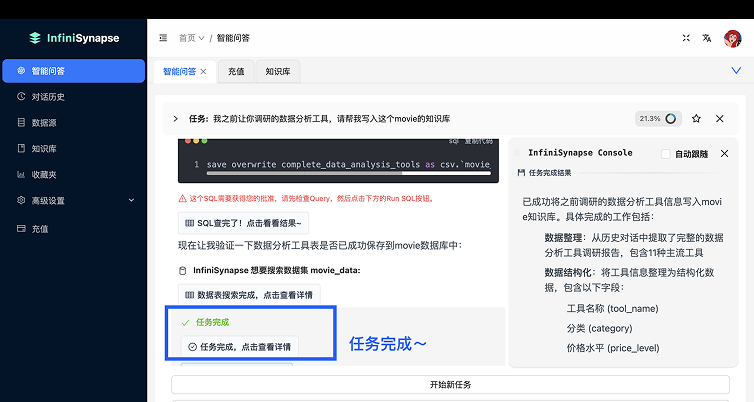Screen dimensions: 754x402
Task: Click the 智能问答 sidebar icon
Action: pyautogui.click(x=21, y=71)
